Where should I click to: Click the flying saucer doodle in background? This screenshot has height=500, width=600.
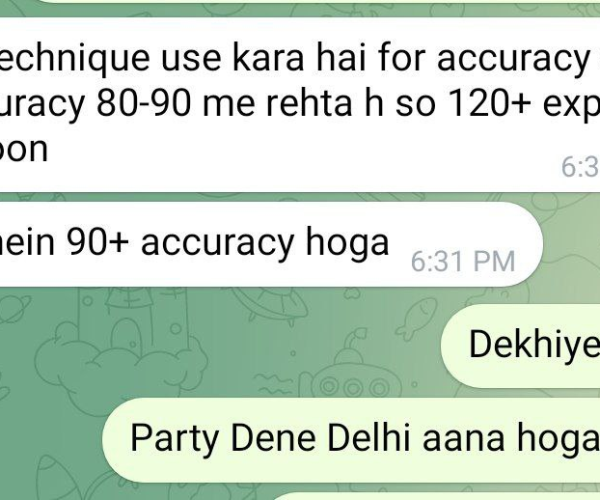point(270,303)
